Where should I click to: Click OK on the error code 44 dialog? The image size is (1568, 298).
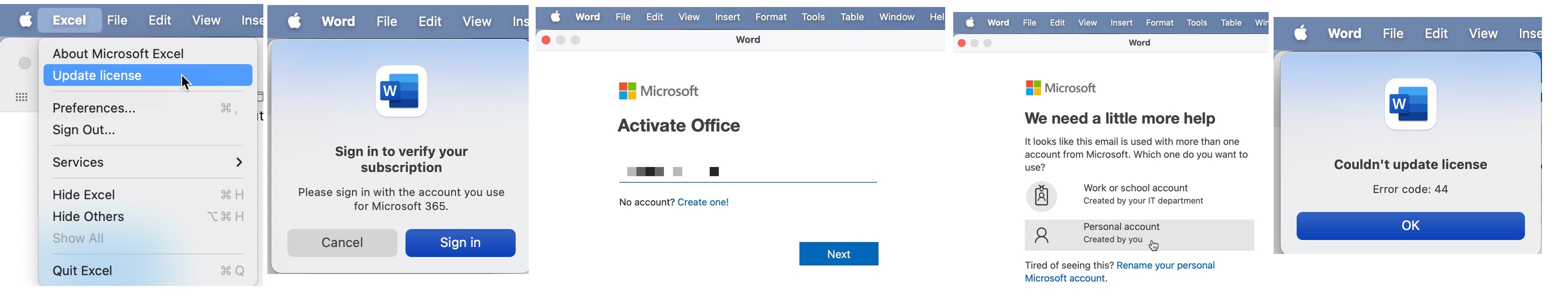click(x=1410, y=225)
